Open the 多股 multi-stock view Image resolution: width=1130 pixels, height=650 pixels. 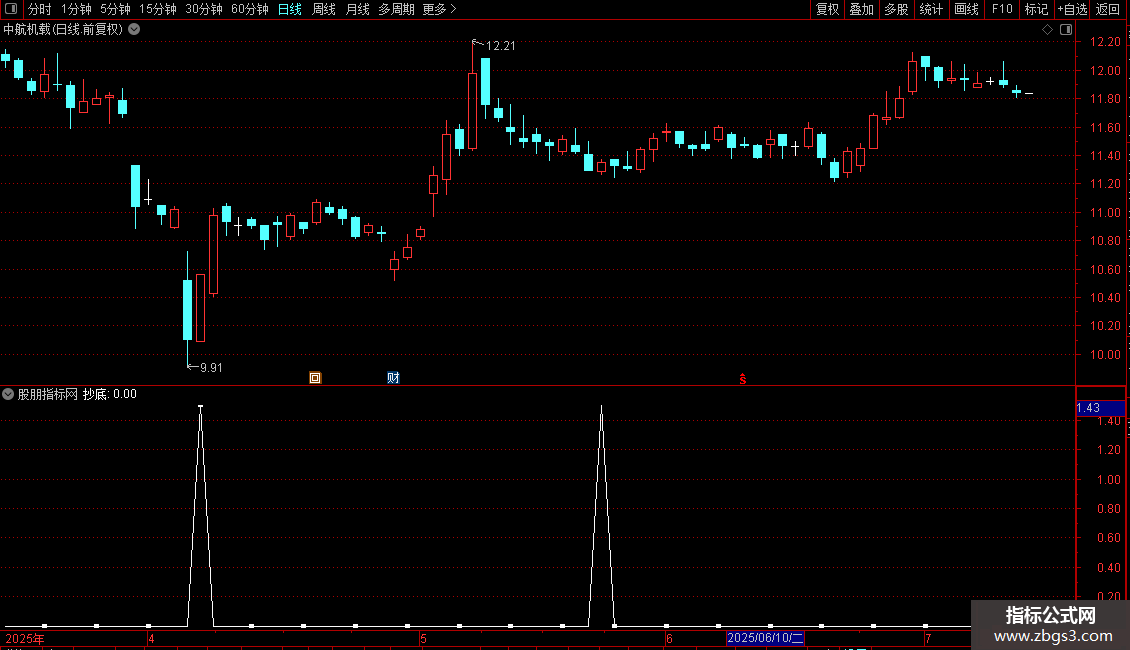tap(897, 9)
